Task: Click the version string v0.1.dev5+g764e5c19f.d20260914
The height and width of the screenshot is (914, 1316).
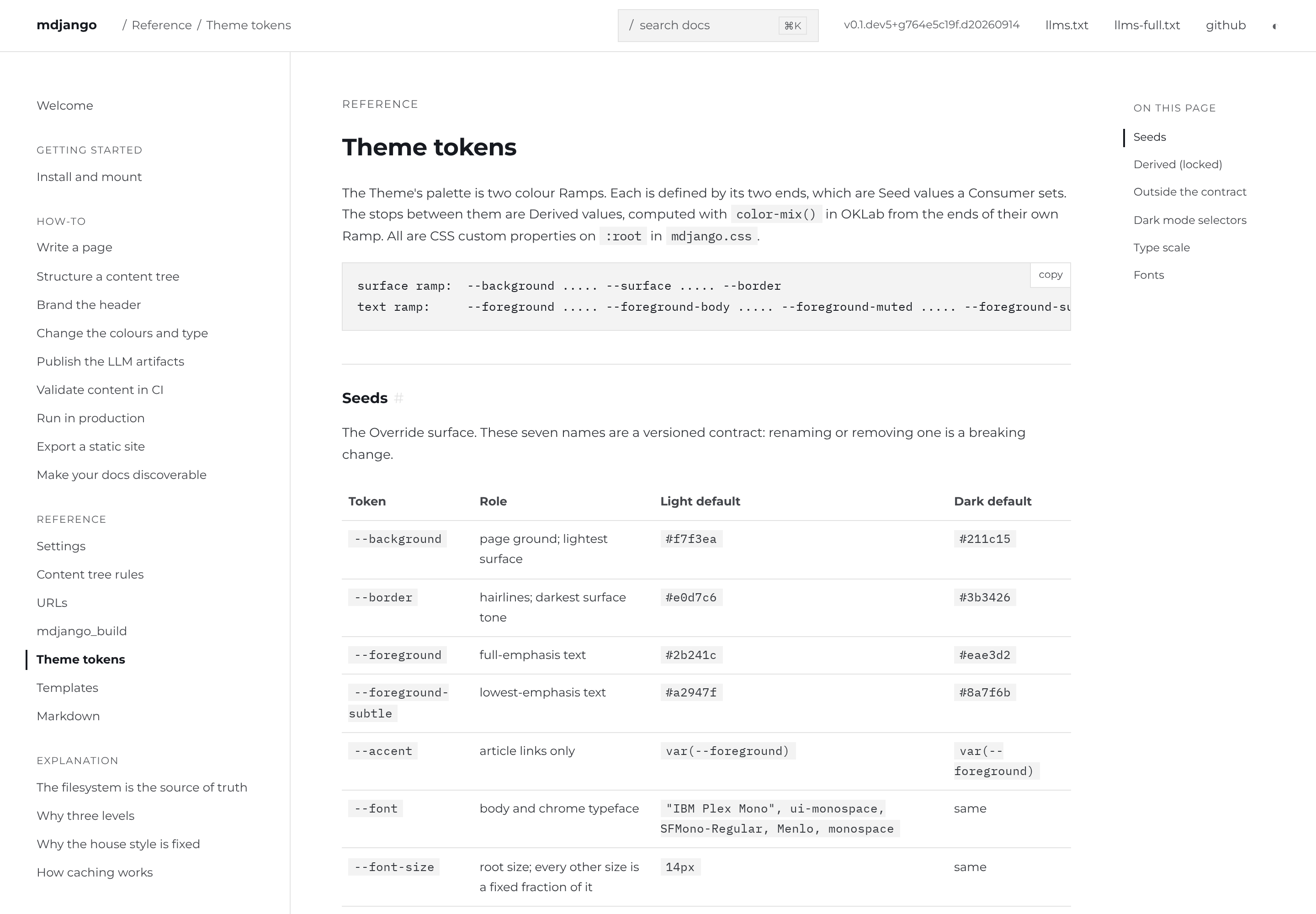Action: pos(932,25)
